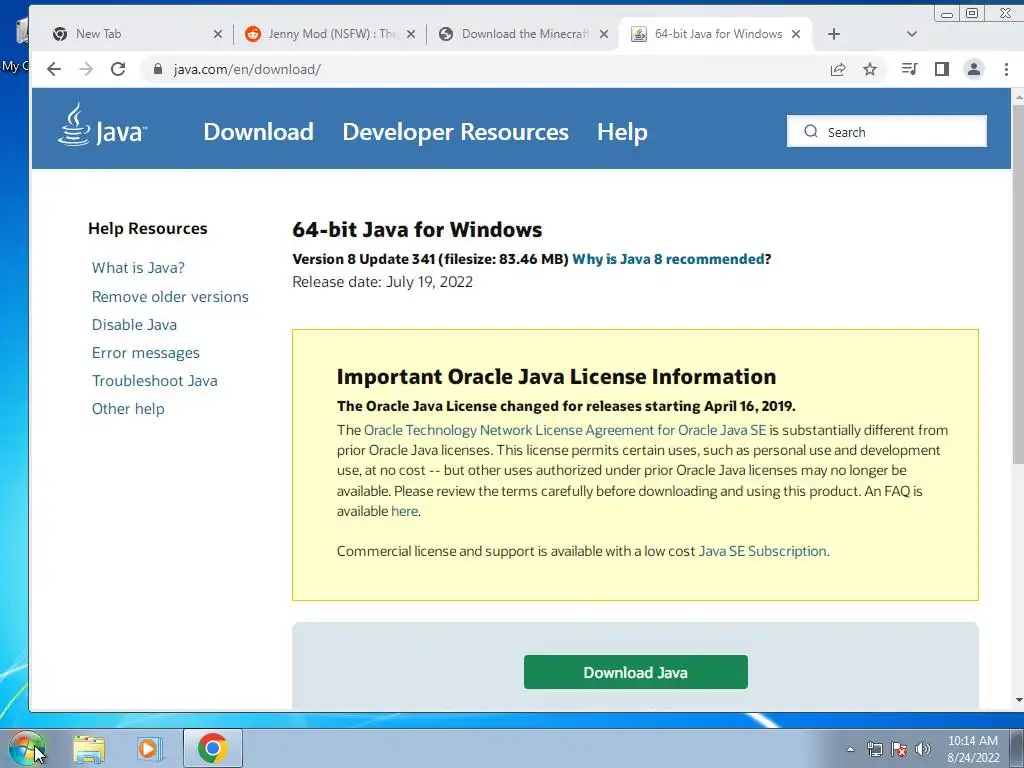1024x768 pixels.
Task: Show hidden system tray icons
Action: tap(850, 749)
